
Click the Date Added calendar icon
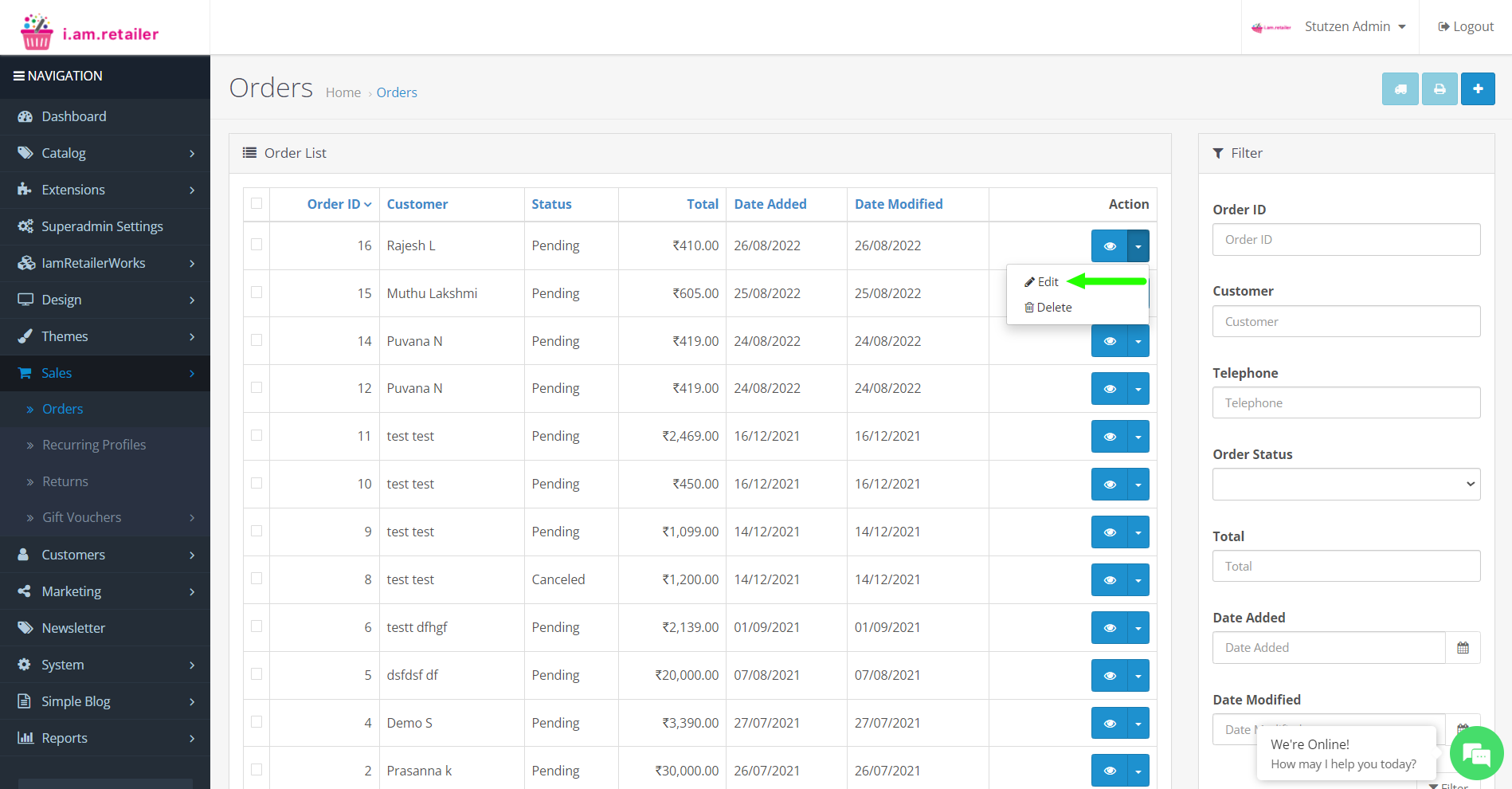tap(1463, 648)
